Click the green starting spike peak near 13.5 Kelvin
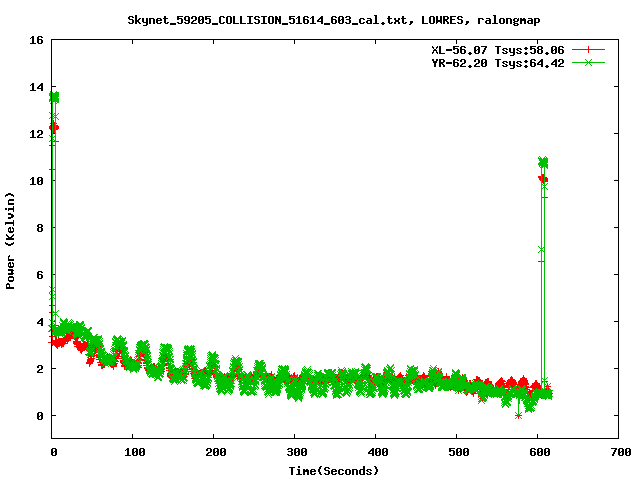This screenshot has width=640, height=480. [x=54, y=97]
